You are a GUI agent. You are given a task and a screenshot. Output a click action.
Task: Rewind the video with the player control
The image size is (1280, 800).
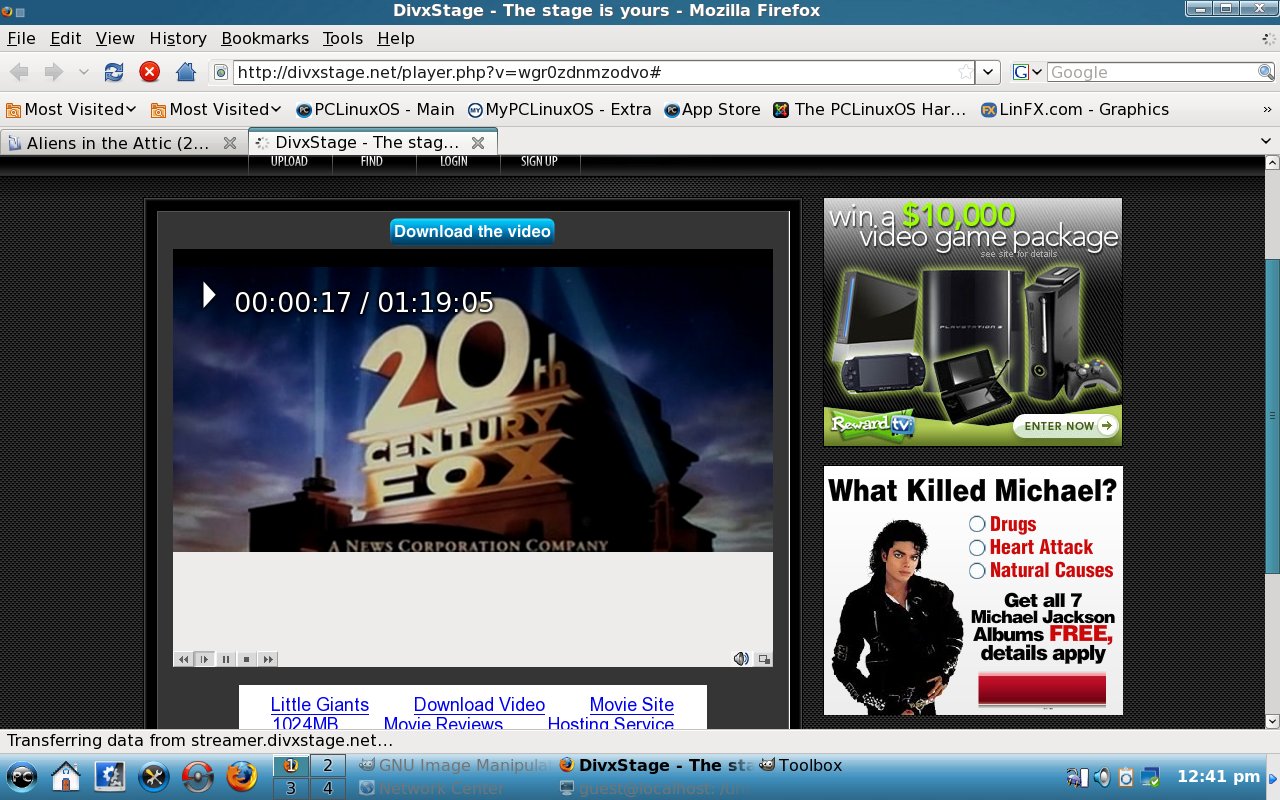point(183,659)
